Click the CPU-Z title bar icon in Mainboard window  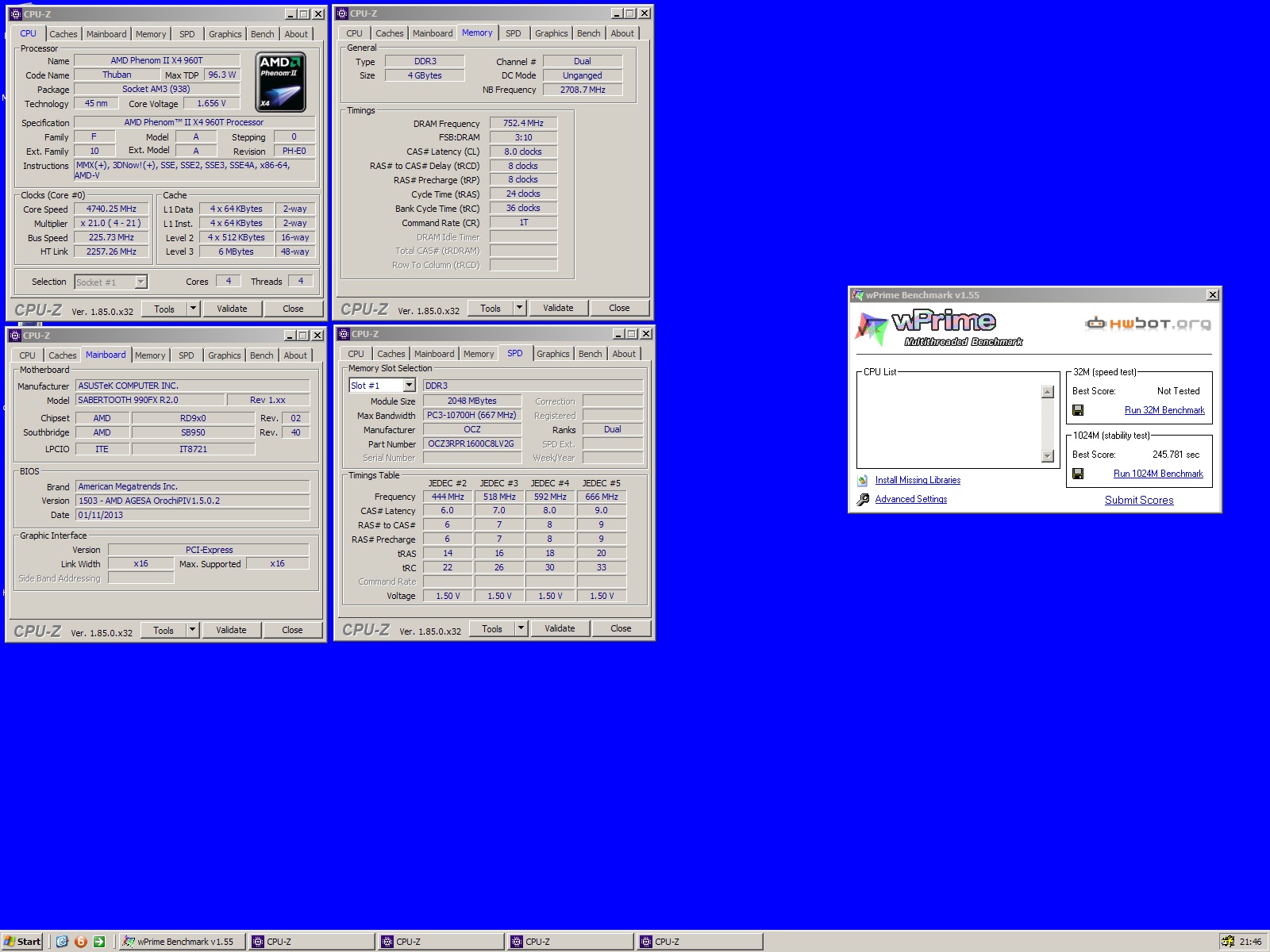click(x=15, y=336)
